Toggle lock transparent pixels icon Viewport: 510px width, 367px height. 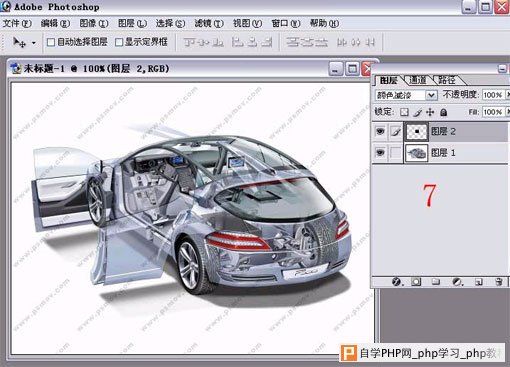point(404,112)
